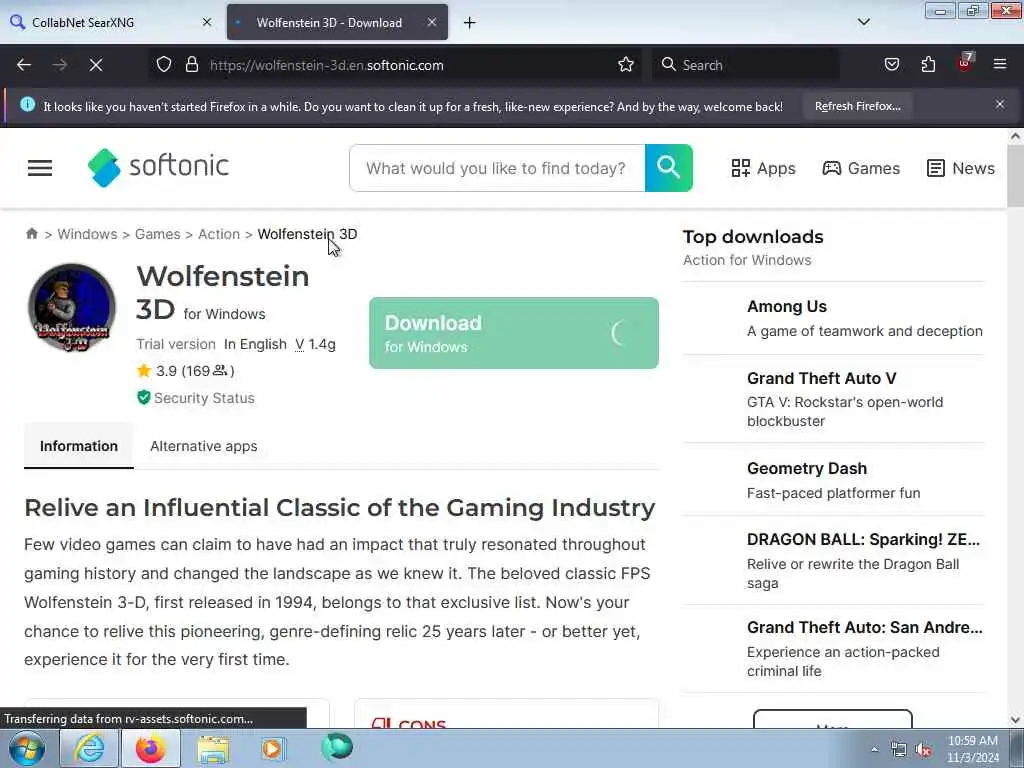Viewport: 1024px width, 768px height.
Task: Bookmark this page with star
Action: [626, 65]
